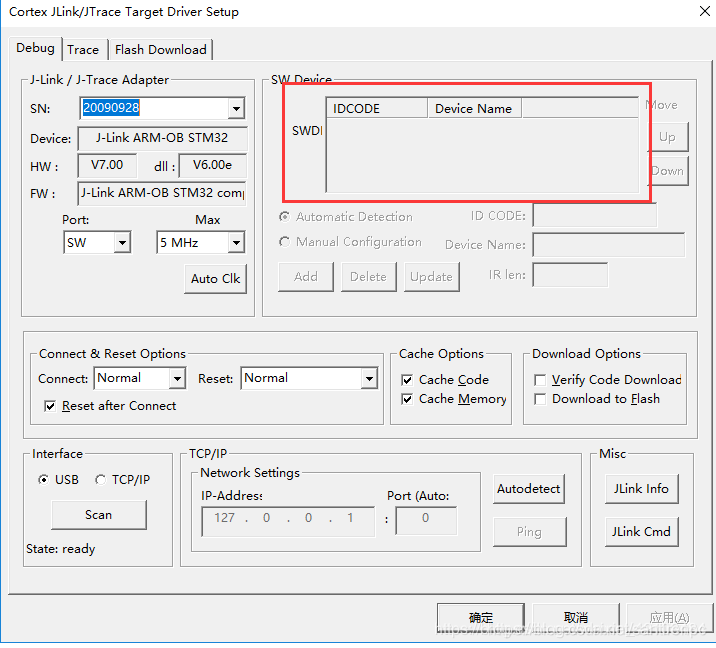Open the Connect Normal dropdown
Image resolution: width=716 pixels, height=648 pixels.
[x=177, y=379]
